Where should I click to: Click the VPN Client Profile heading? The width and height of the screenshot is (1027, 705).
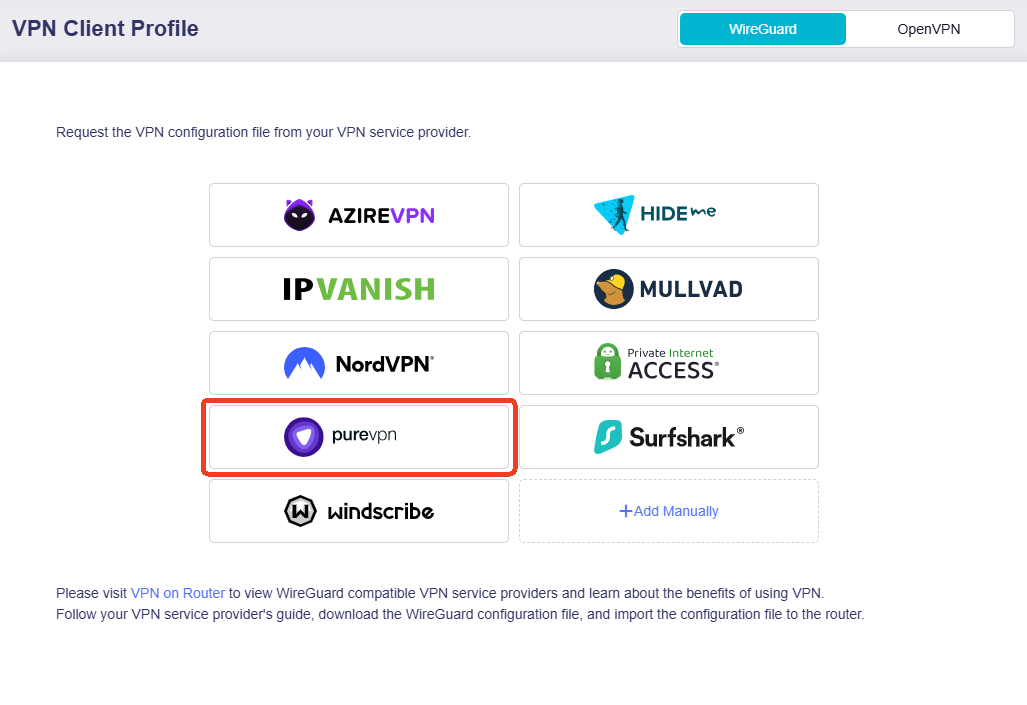pyautogui.click(x=104, y=28)
